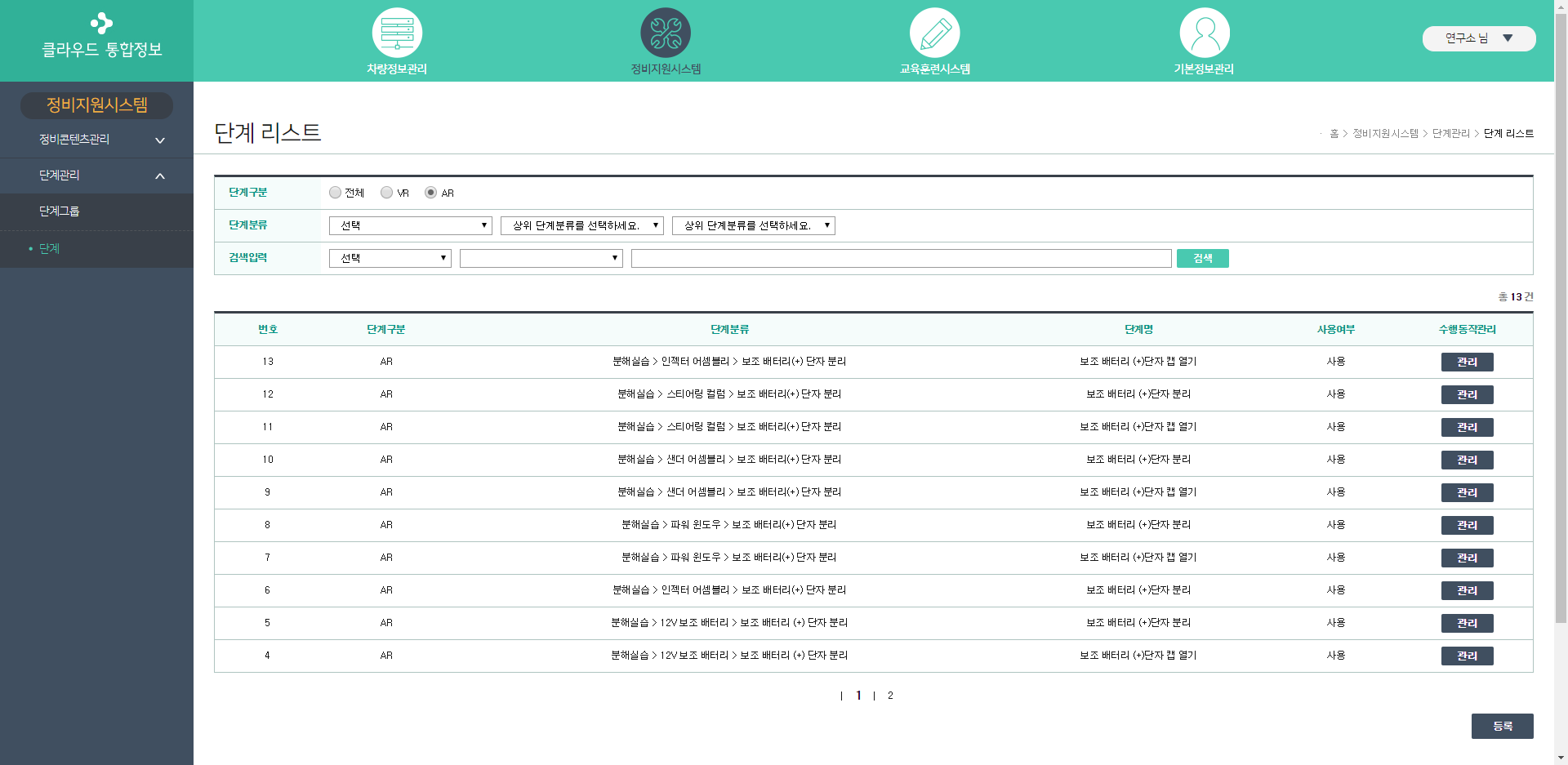The height and width of the screenshot is (765, 1568).
Task: Open the 단계그룹 sidebar item
Action: point(96,211)
